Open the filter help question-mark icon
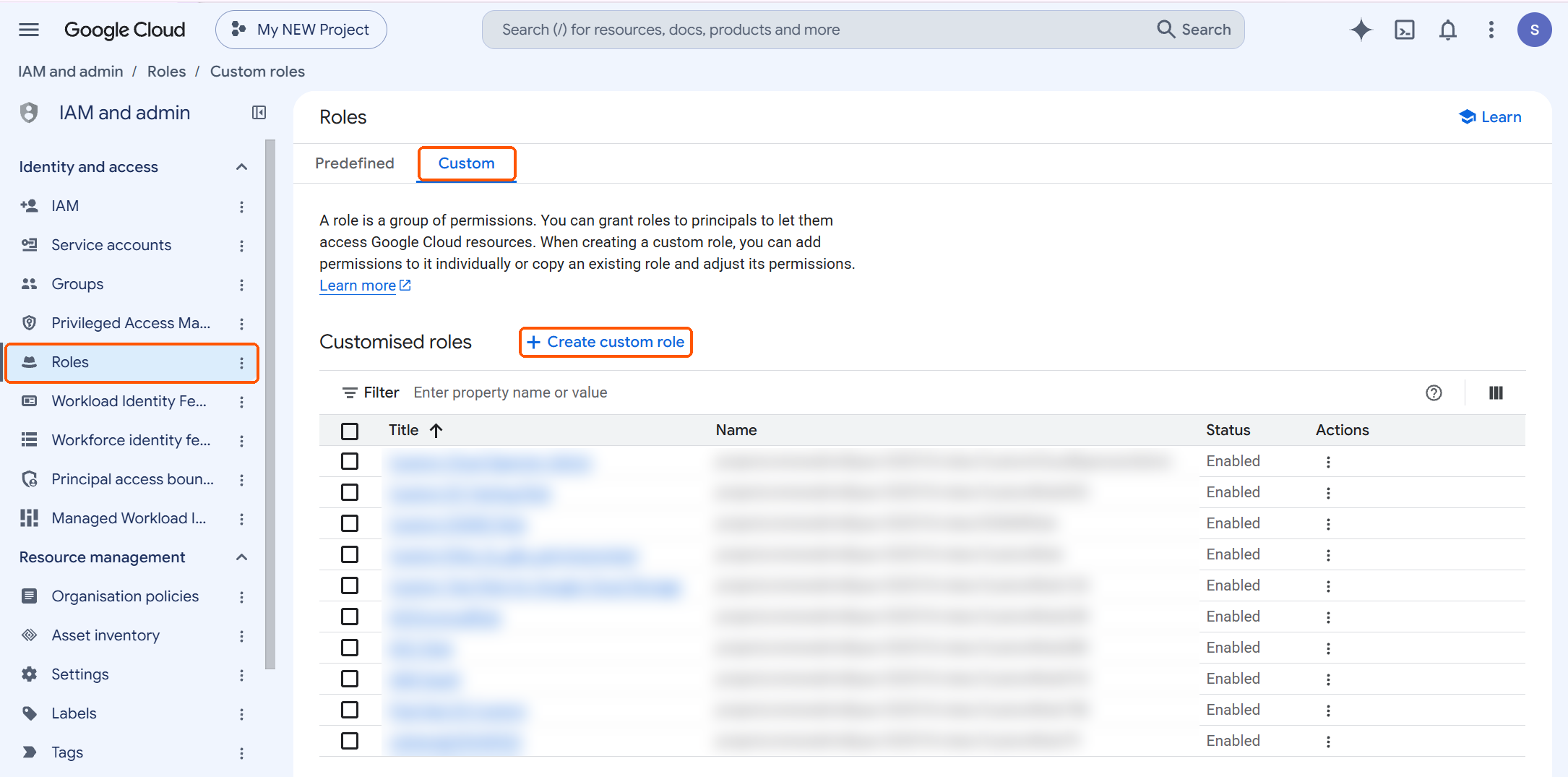This screenshot has width=1568, height=777. click(x=1434, y=392)
